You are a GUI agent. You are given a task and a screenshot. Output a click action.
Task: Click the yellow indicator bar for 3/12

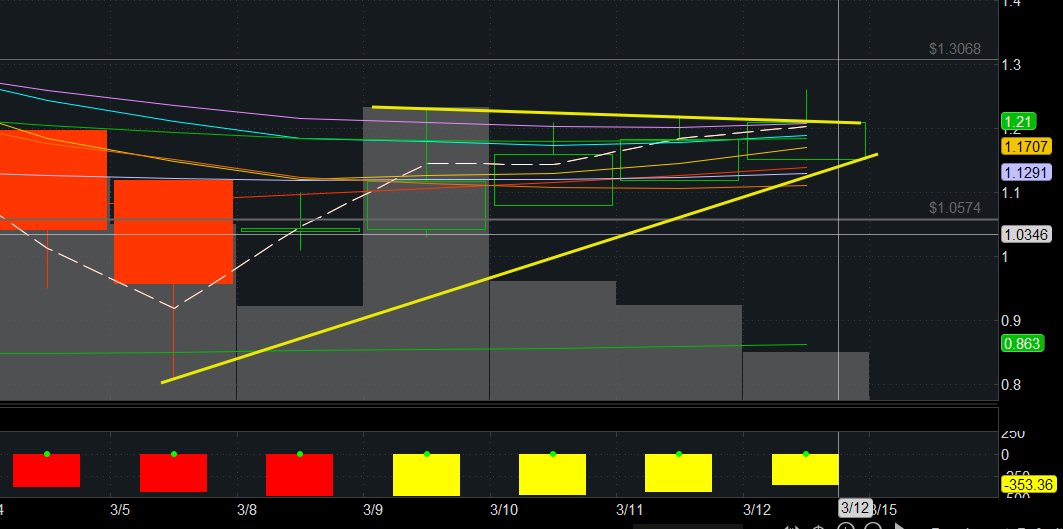(x=805, y=469)
